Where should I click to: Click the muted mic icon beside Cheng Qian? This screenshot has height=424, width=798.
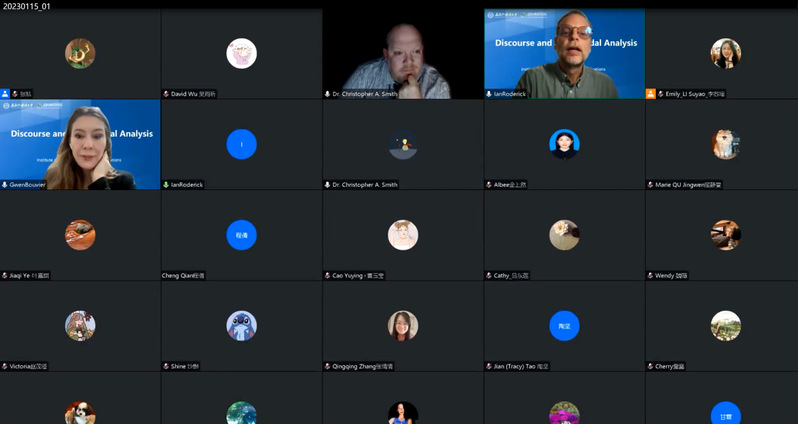[x=166, y=275]
